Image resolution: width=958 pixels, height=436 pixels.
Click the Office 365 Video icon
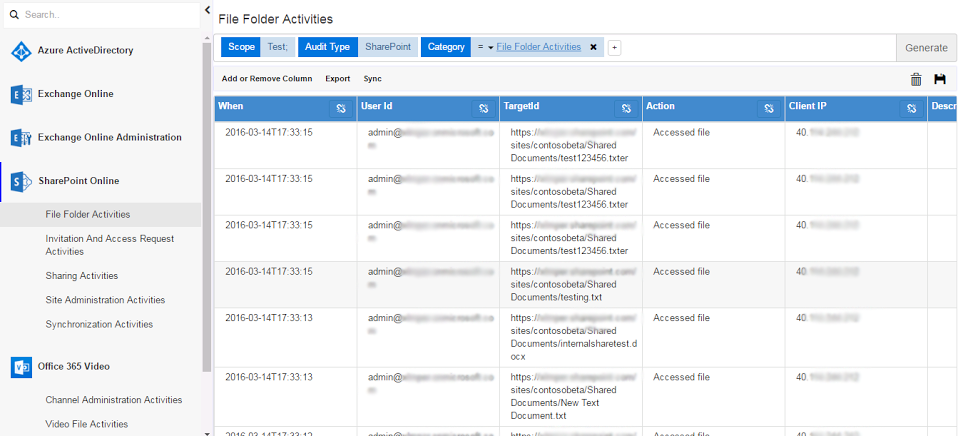(21, 367)
